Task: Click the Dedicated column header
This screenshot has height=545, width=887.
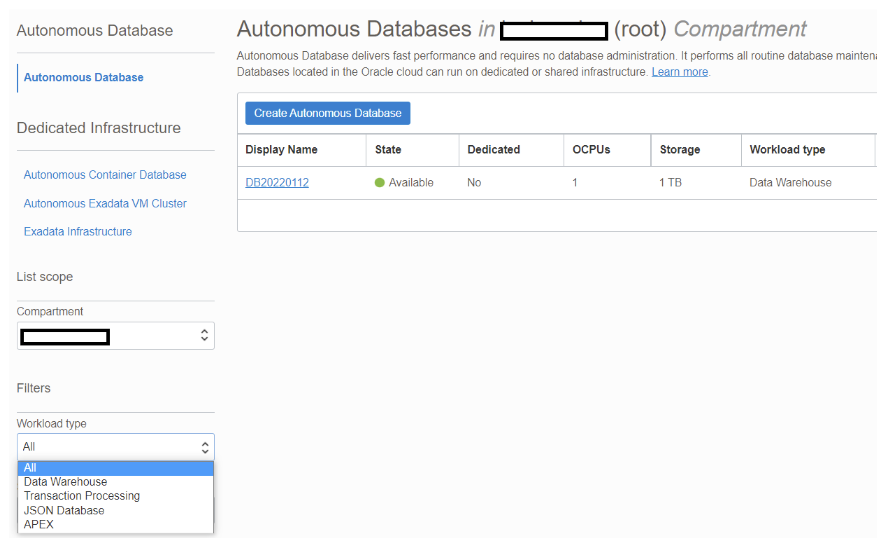Action: [493, 150]
